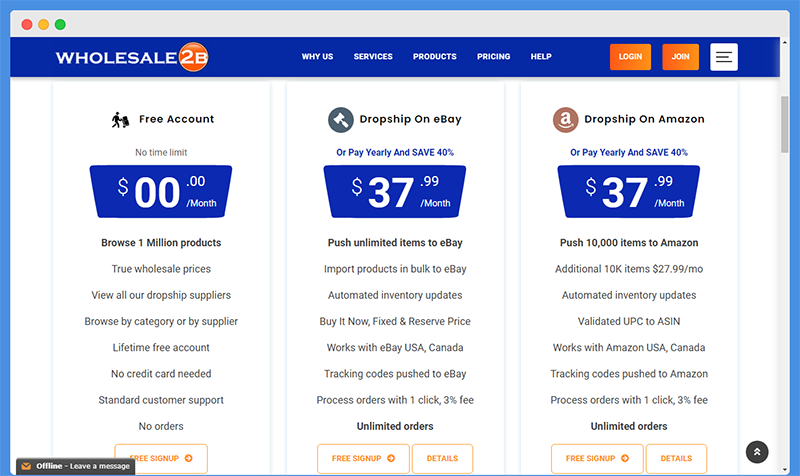Click 'Additional 10K items $27.99/mo' text

629,269
